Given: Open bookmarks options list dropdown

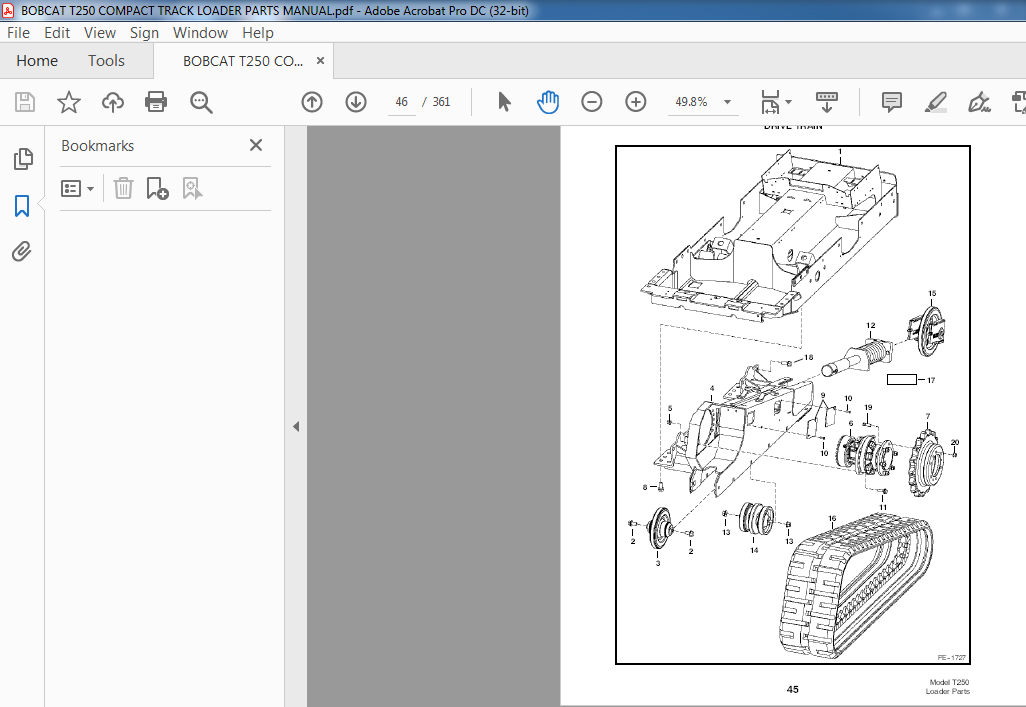Looking at the screenshot, I should coord(77,189).
